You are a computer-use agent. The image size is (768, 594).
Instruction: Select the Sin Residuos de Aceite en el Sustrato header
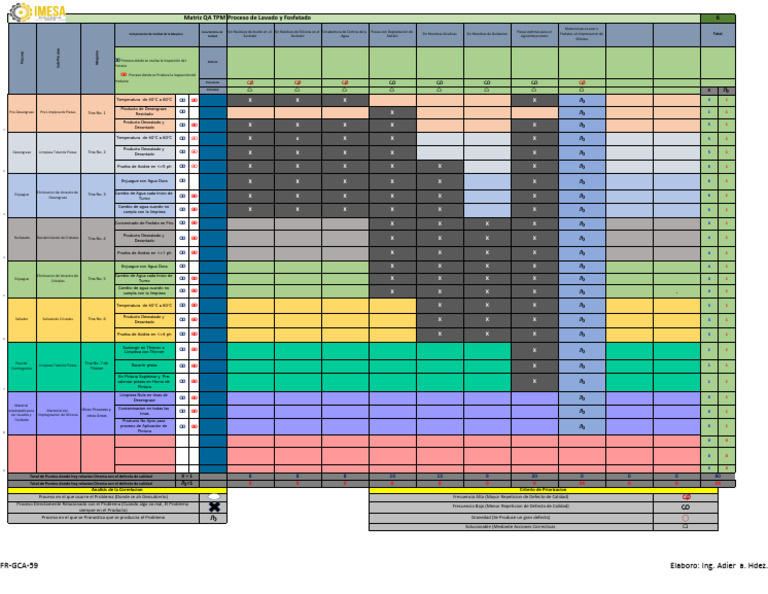tap(250, 34)
